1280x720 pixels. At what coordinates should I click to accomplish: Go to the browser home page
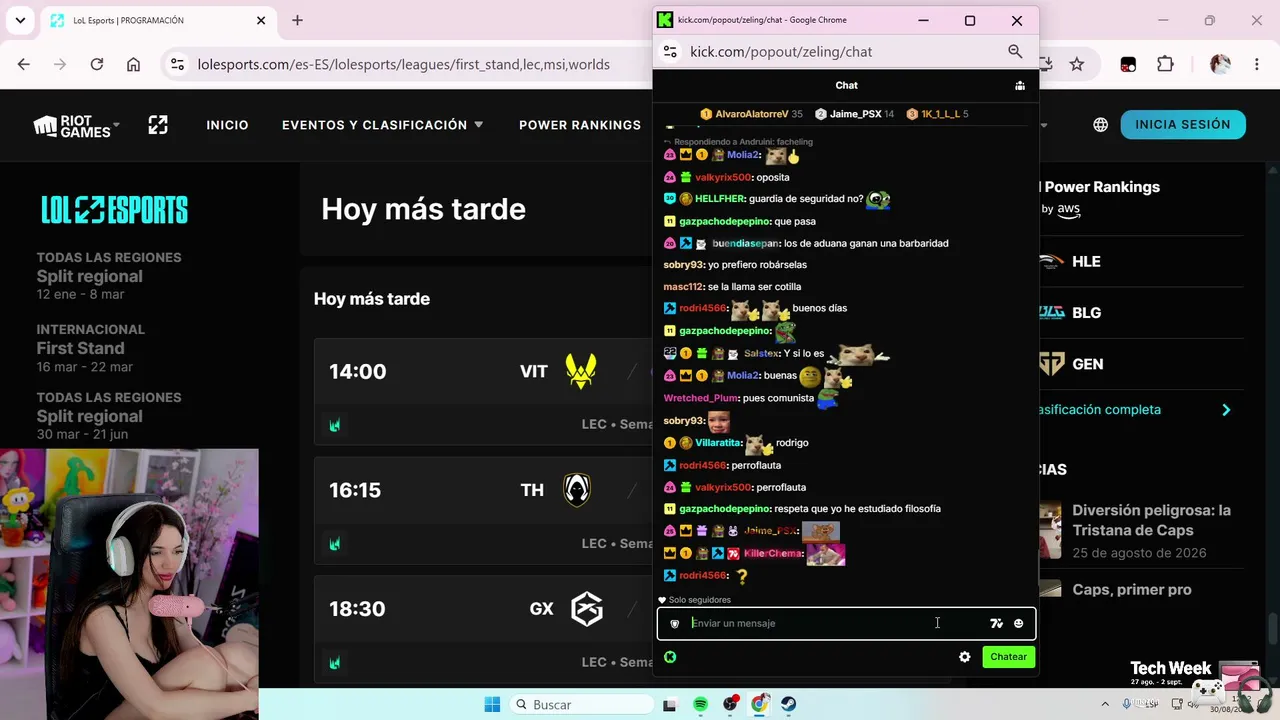[x=133, y=64]
